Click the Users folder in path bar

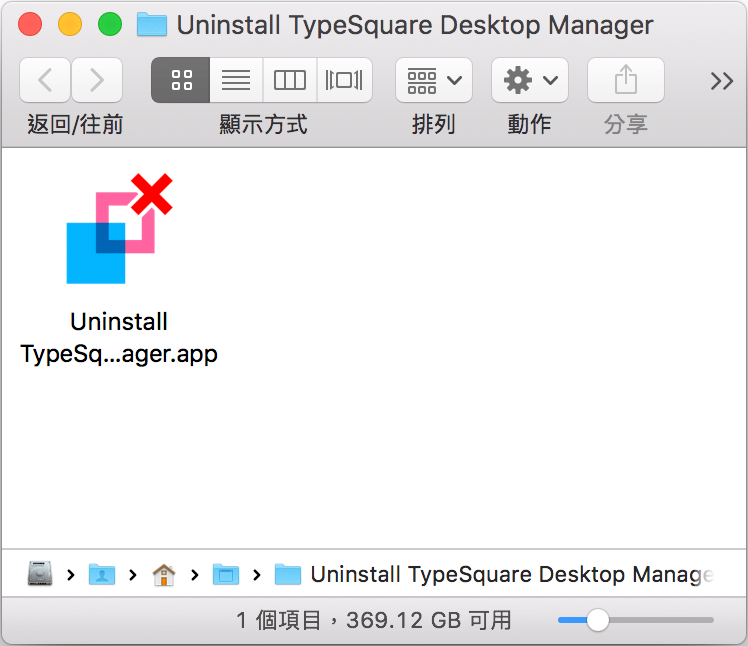pos(102,574)
